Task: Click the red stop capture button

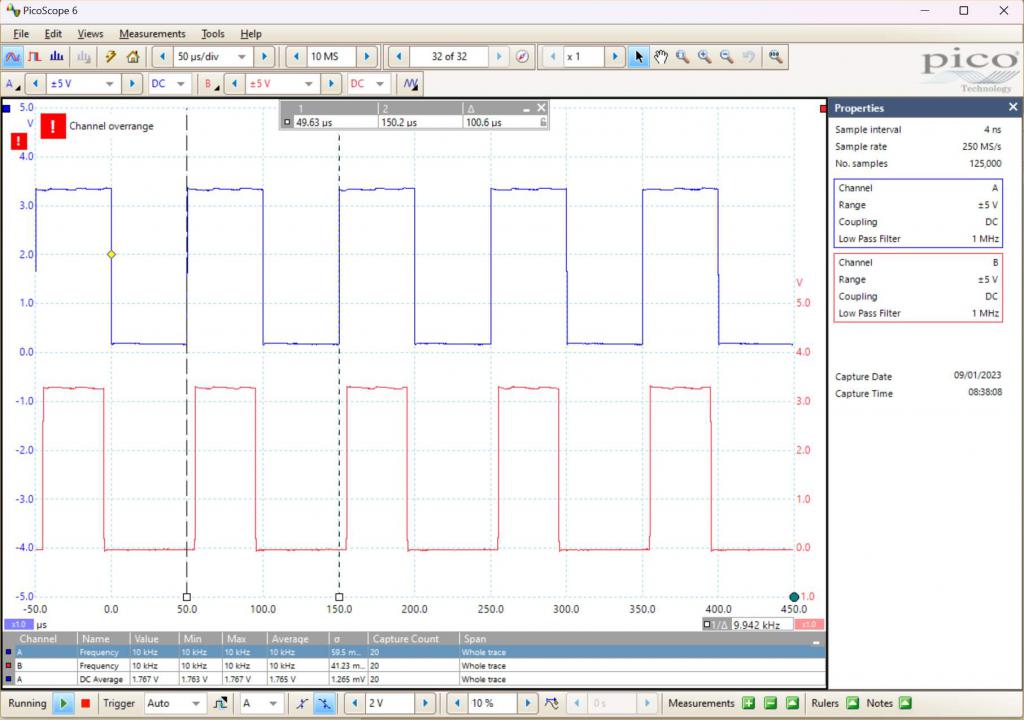Action: (86, 703)
